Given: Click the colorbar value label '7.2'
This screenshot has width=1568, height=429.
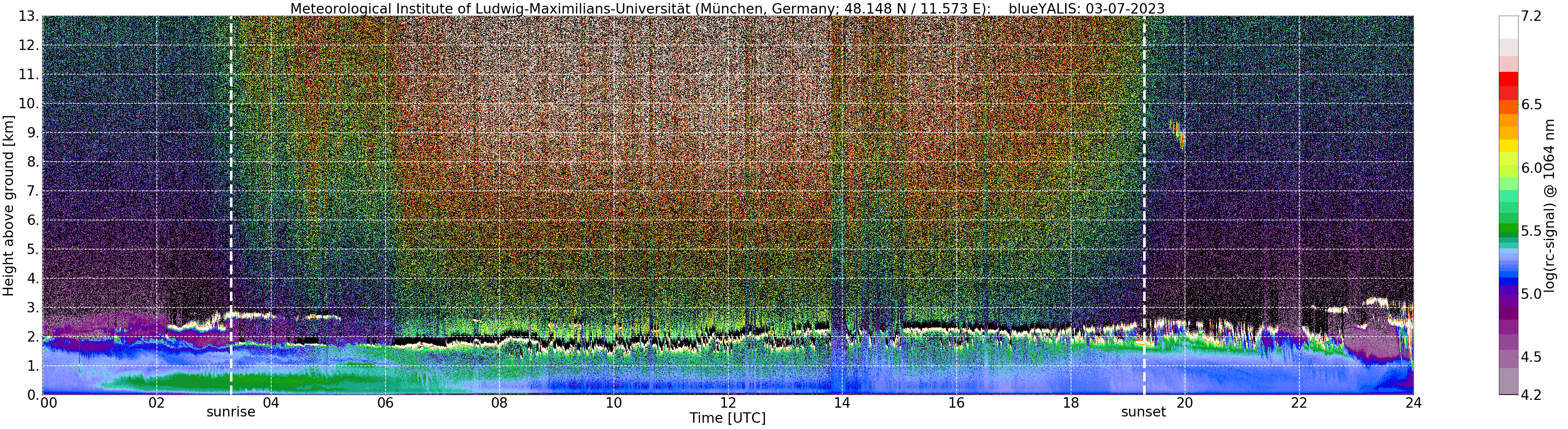Looking at the screenshot, I should pyautogui.click(x=1531, y=17).
